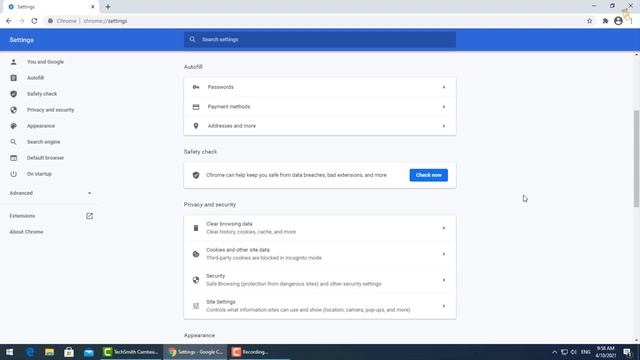Open the Extensions sidebar link
This screenshot has width=640, height=360.
[x=22, y=216]
